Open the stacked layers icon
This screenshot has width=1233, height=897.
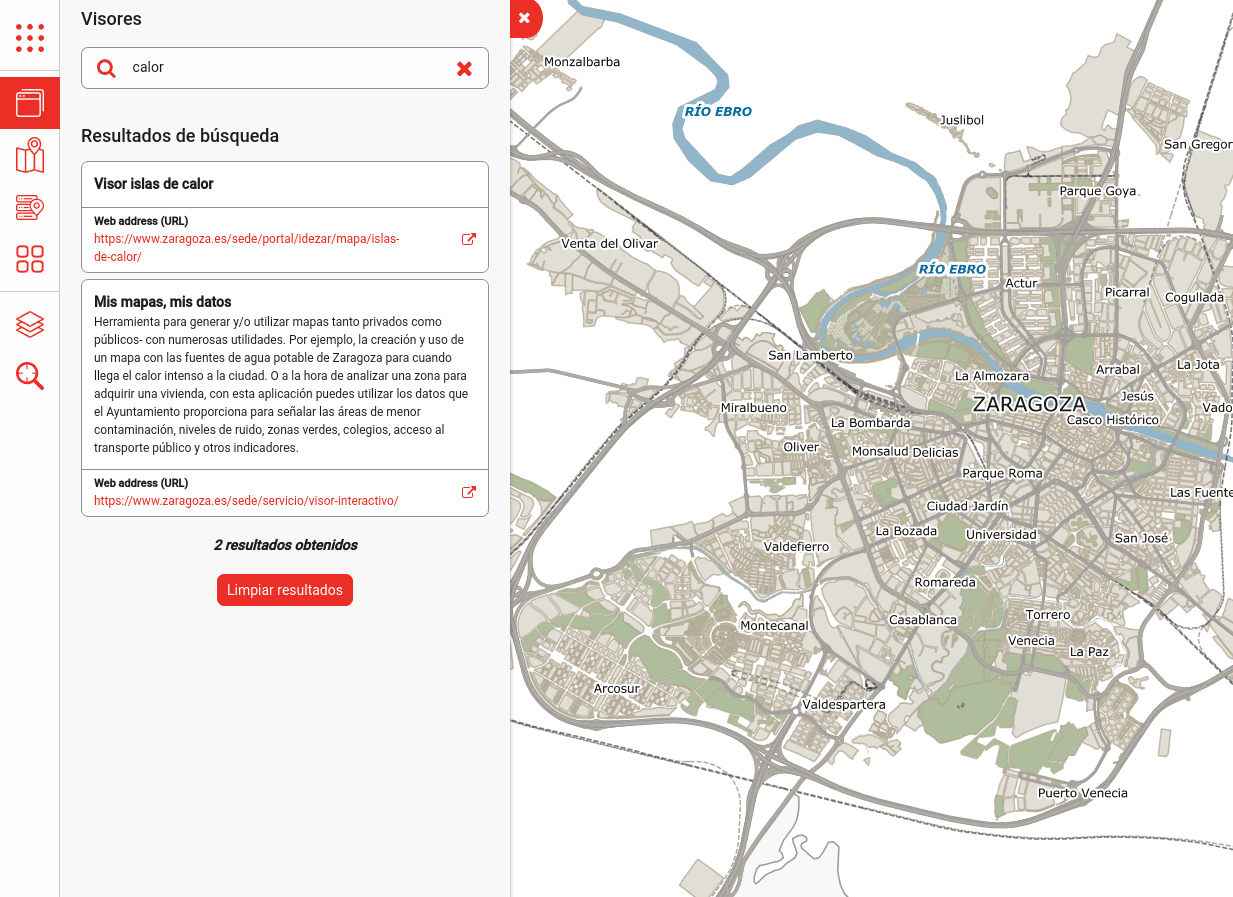30,324
